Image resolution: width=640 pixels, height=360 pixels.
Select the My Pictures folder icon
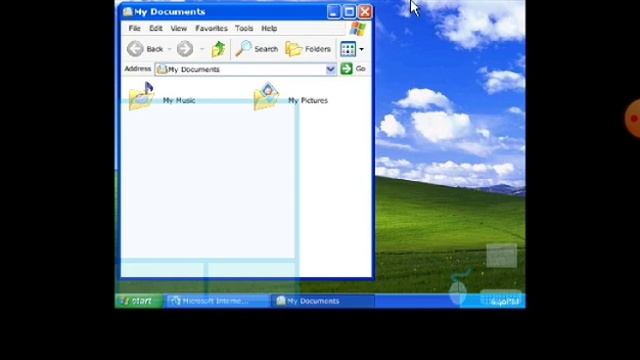[x=266, y=96]
